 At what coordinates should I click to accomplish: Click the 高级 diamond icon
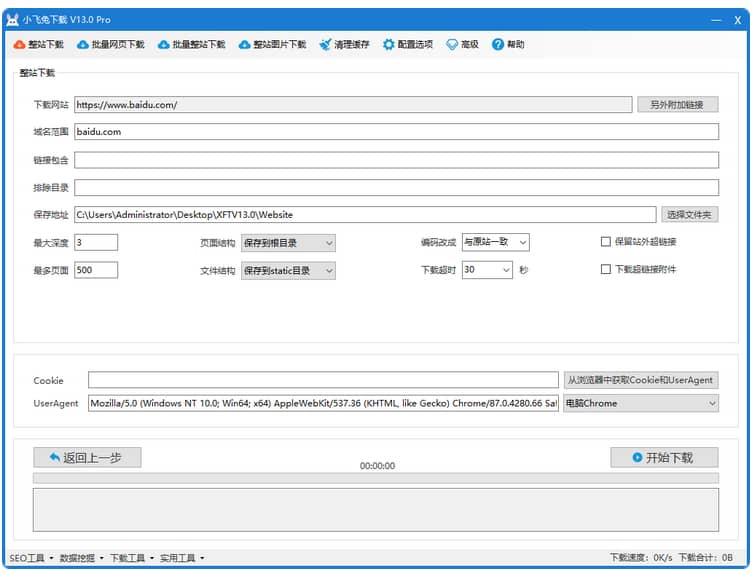tap(452, 45)
